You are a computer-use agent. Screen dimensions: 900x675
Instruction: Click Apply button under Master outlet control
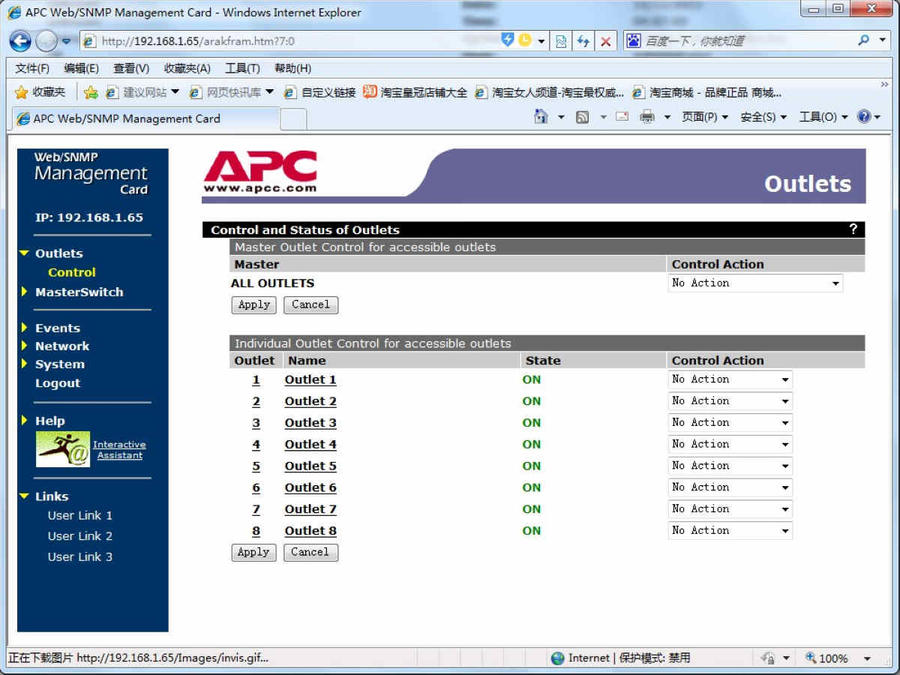pos(254,305)
